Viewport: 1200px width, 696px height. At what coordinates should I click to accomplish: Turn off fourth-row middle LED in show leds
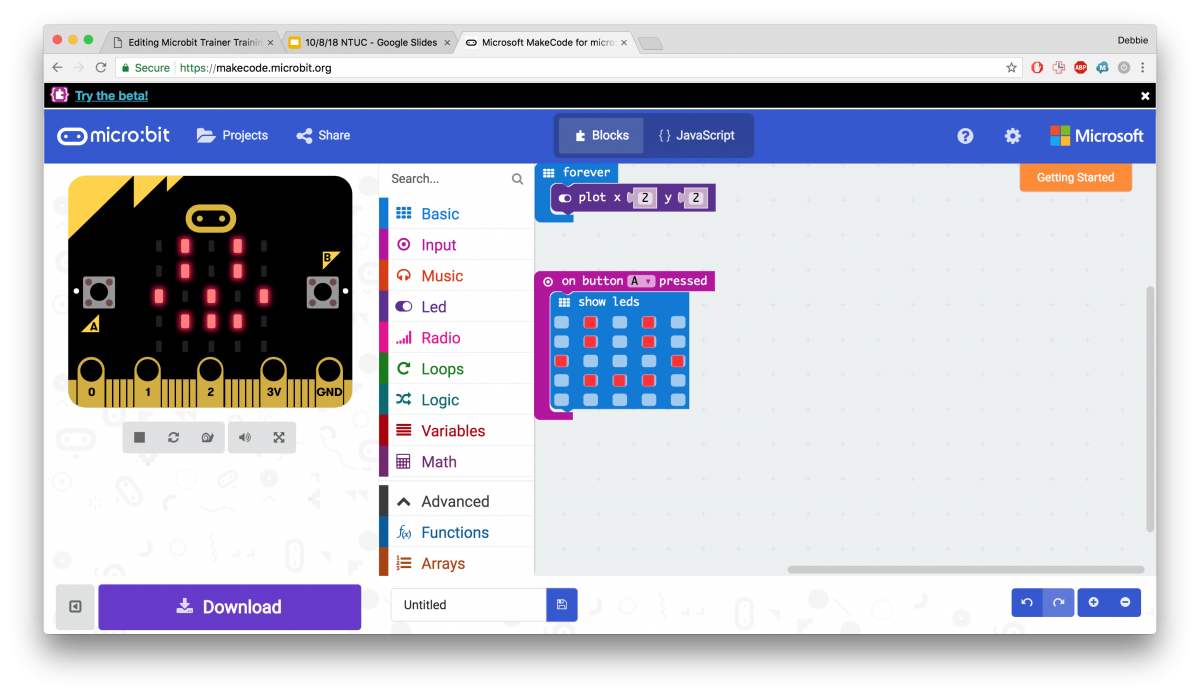(620, 381)
